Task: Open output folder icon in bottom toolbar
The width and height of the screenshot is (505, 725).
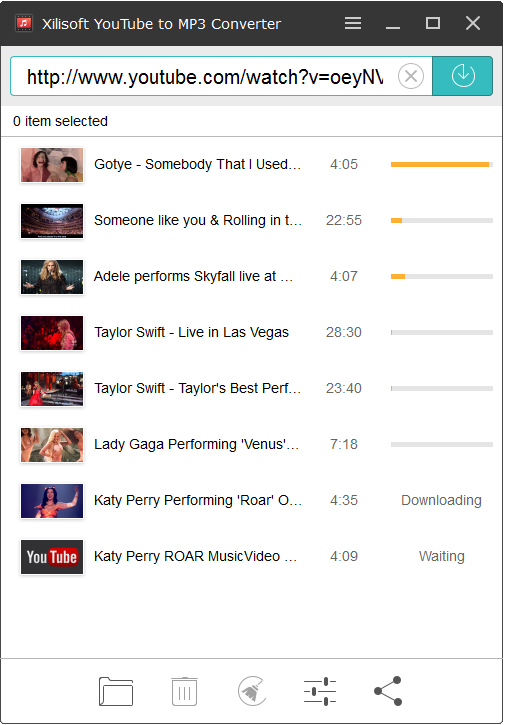Action: (116, 691)
